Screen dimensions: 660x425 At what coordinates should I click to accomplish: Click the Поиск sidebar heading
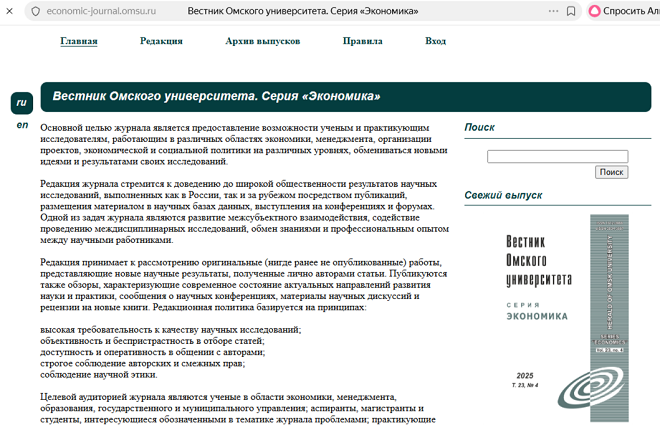pos(479,128)
